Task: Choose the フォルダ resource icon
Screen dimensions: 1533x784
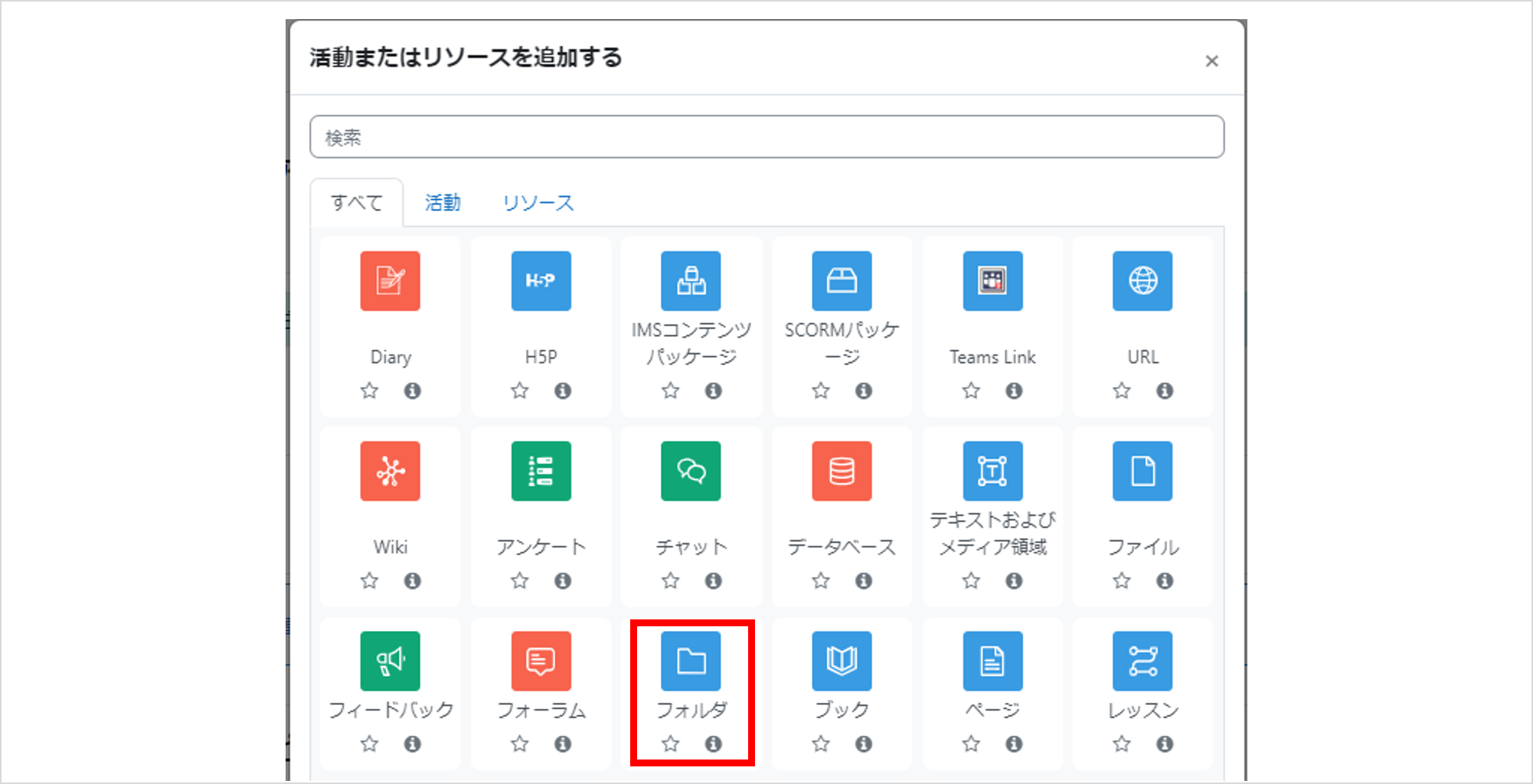Action: point(691,661)
